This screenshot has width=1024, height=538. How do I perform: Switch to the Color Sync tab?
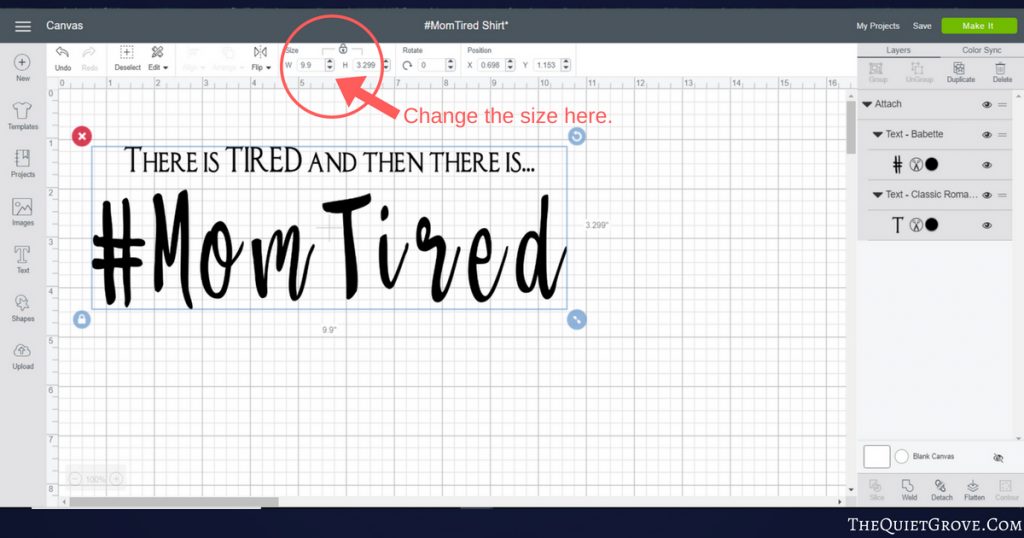(x=981, y=50)
